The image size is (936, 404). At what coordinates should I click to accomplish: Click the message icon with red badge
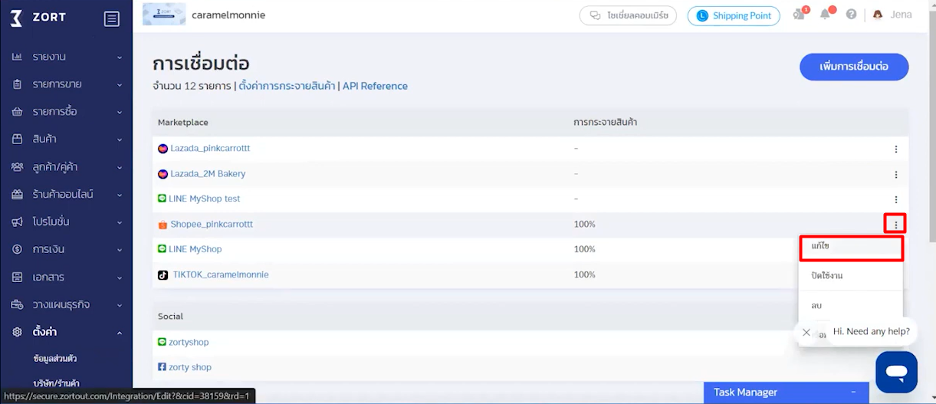click(799, 15)
